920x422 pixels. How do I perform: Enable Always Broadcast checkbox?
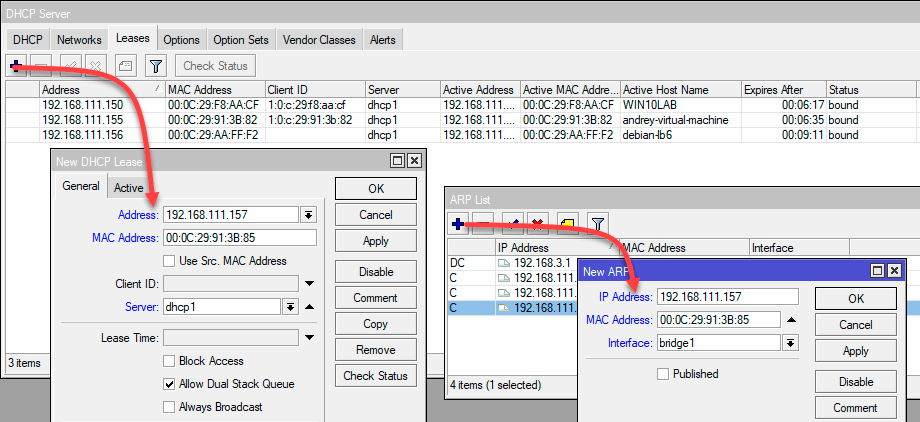click(x=169, y=407)
